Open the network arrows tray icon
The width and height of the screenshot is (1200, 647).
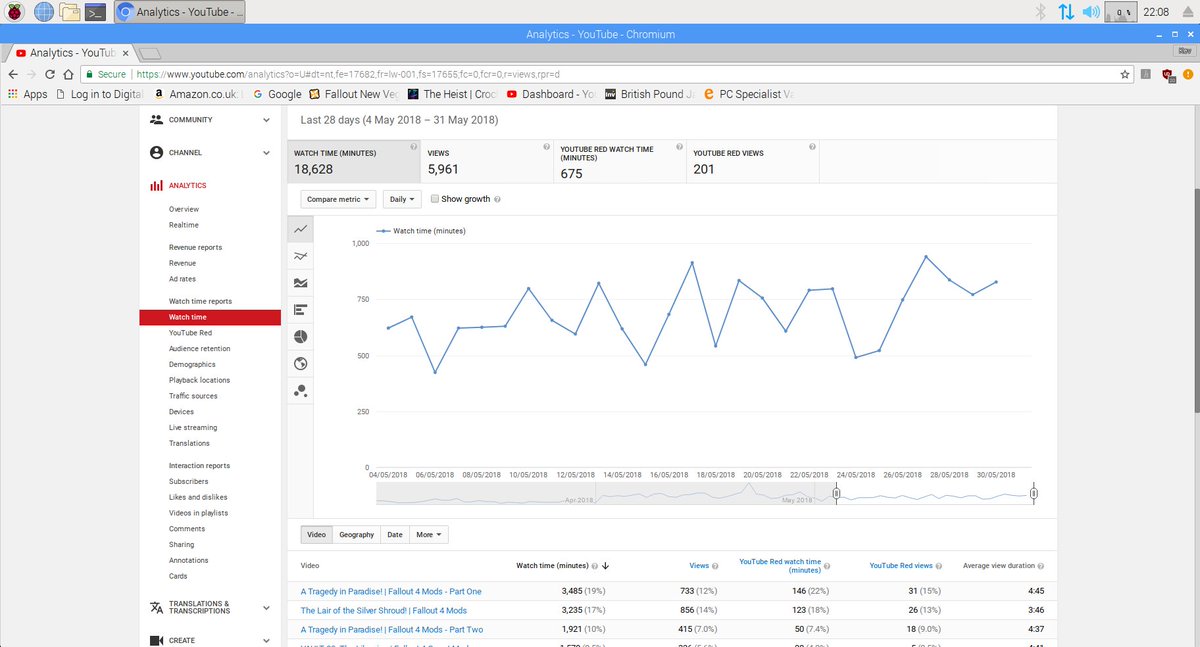[x=1066, y=12]
